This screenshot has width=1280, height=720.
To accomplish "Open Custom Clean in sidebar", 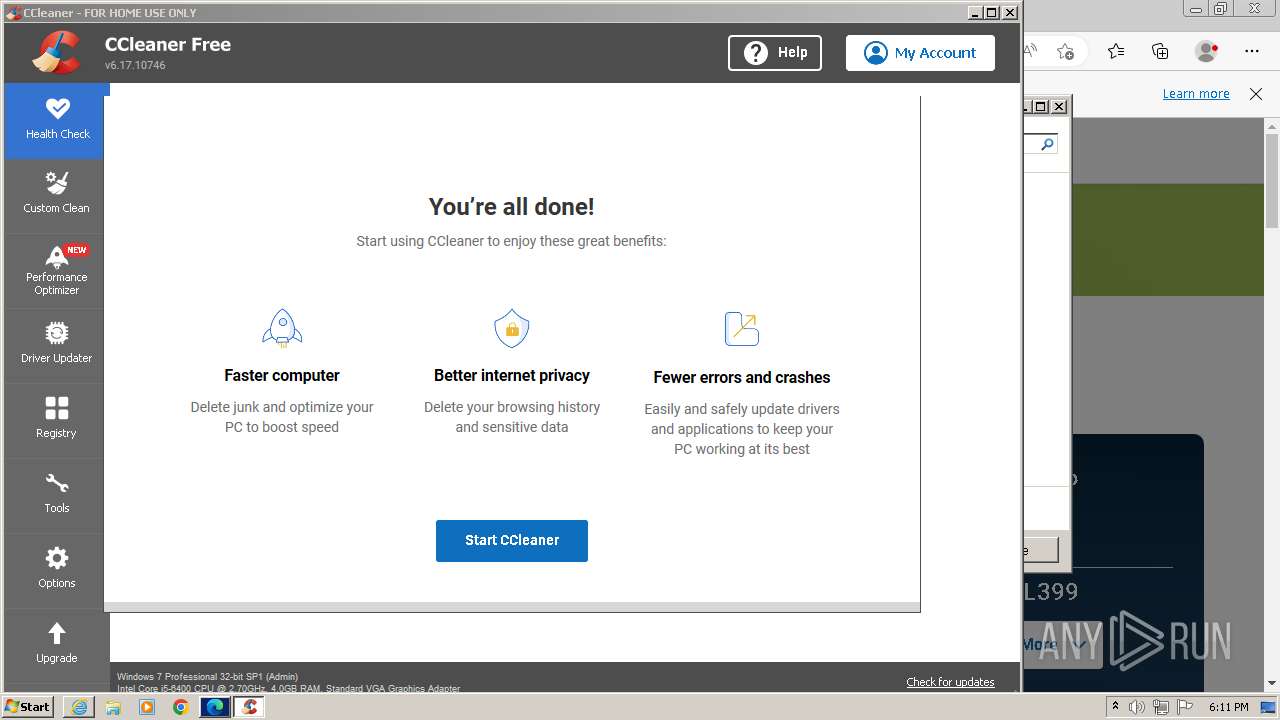I will pyautogui.click(x=57, y=196).
